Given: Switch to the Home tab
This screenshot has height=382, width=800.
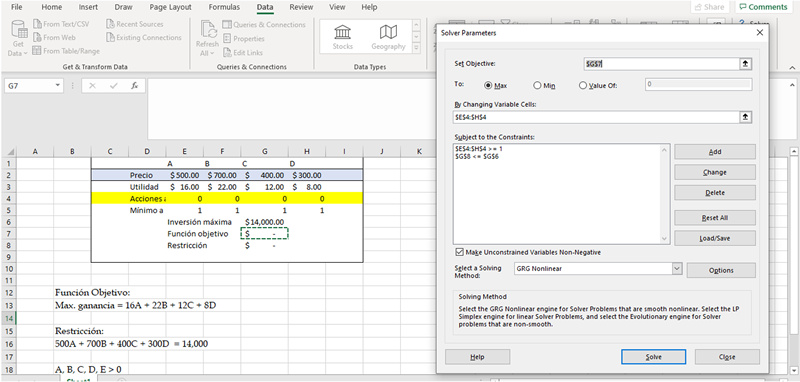Looking at the screenshot, I should point(52,7).
